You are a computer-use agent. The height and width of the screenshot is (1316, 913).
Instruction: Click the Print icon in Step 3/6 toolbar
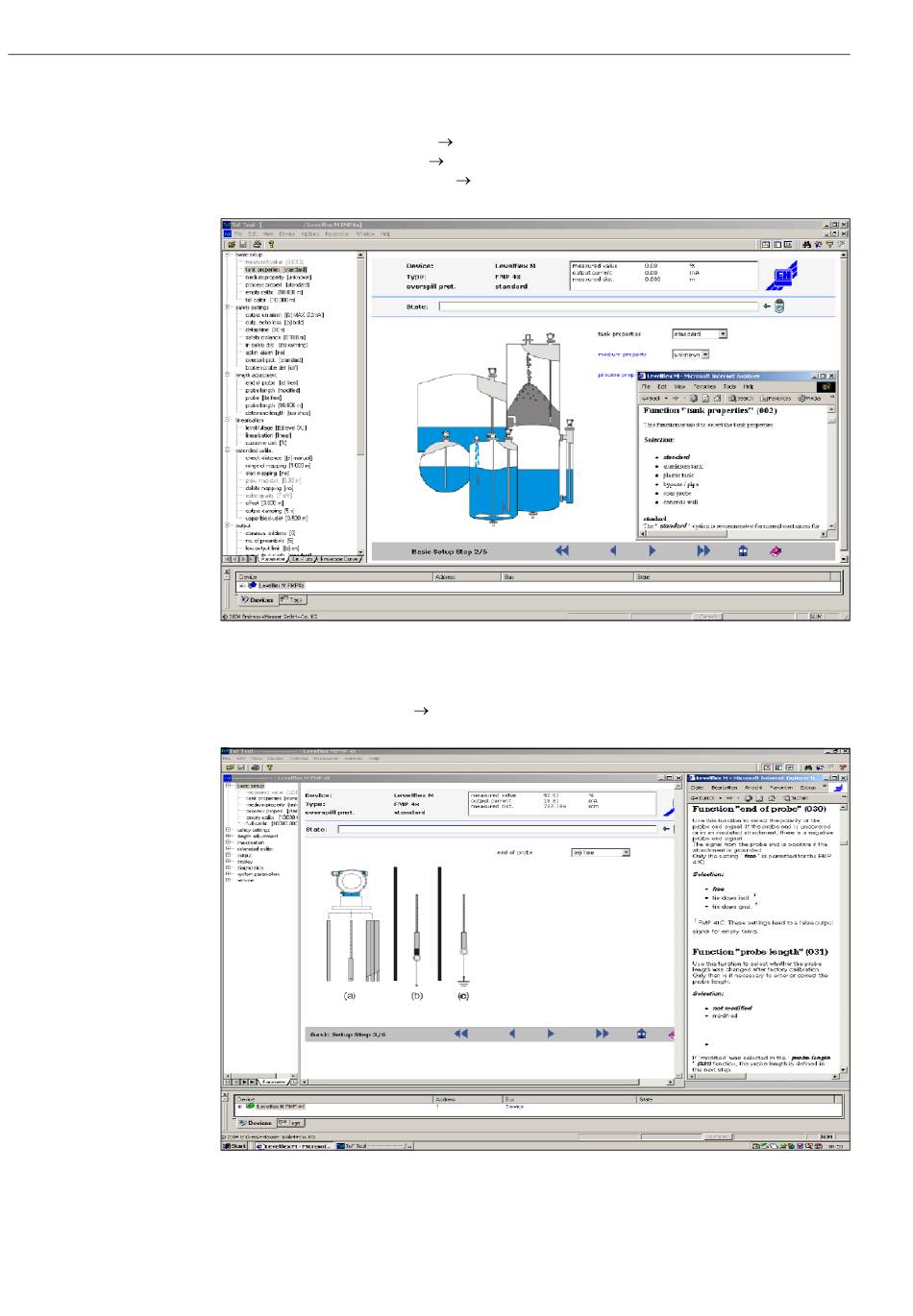coord(255,768)
